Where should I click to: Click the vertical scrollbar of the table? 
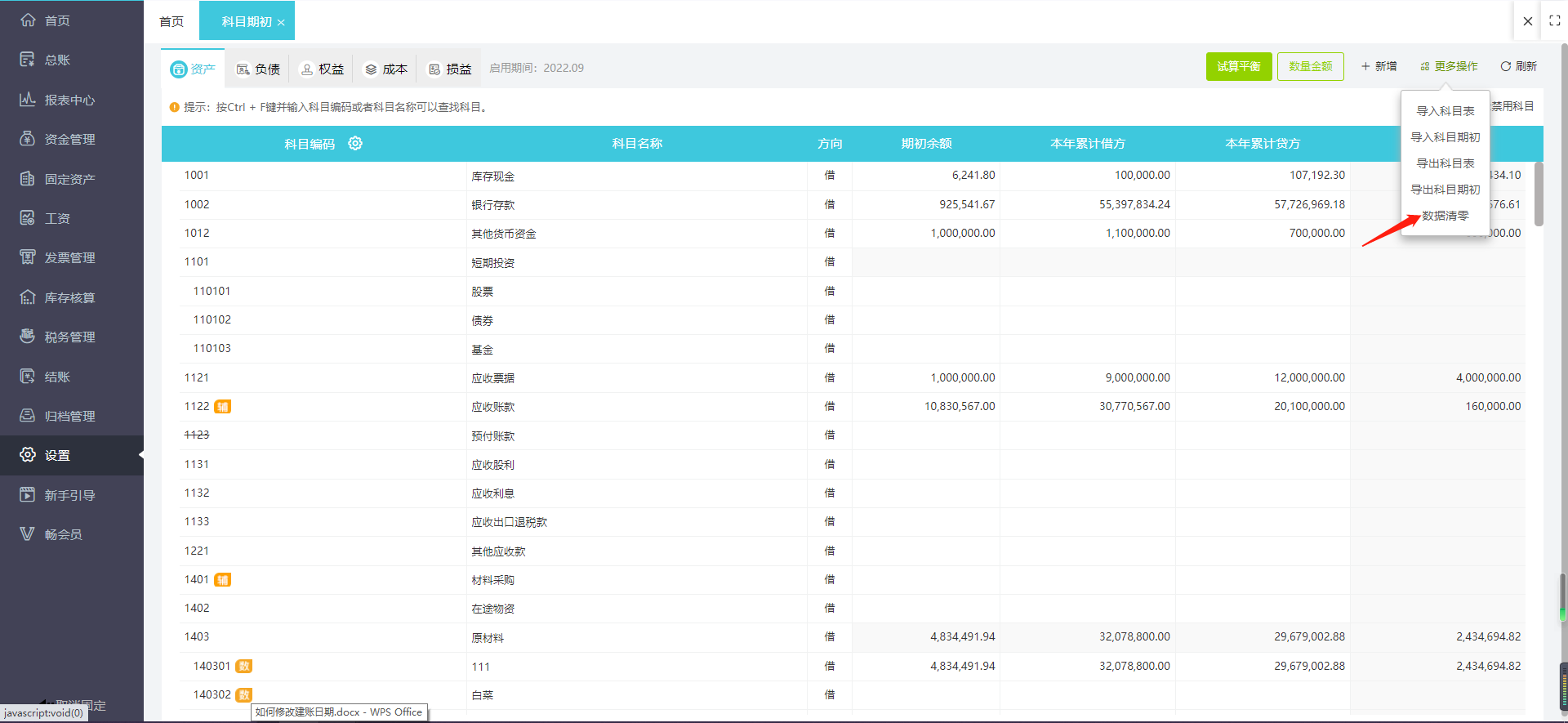coord(1539,194)
